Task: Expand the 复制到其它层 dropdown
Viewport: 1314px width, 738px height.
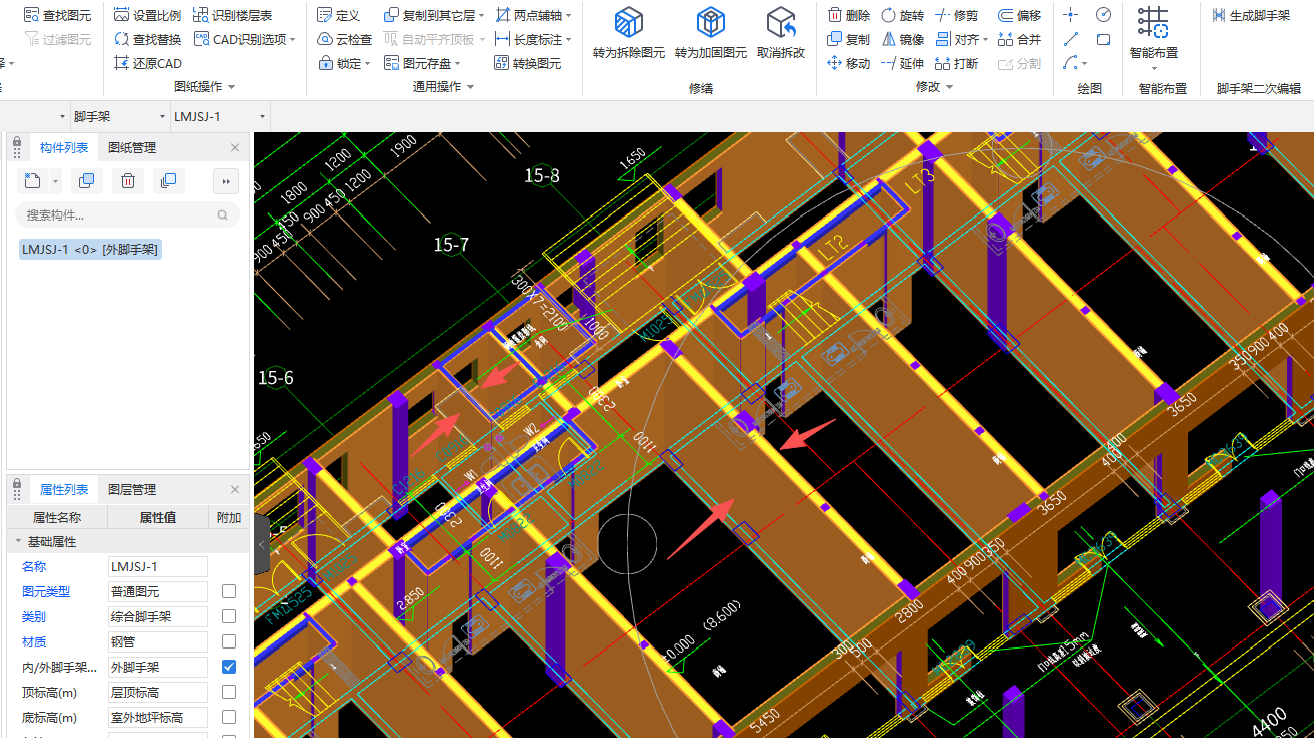Action: pyautogui.click(x=481, y=15)
